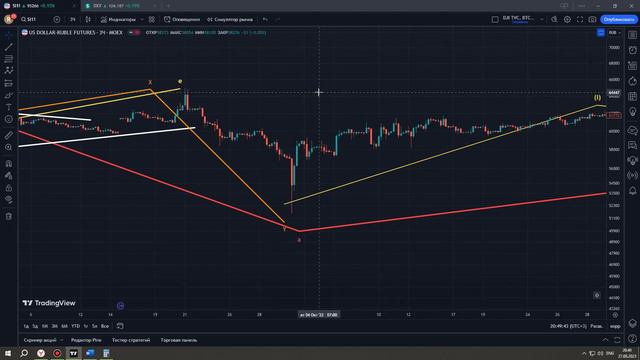Click the Оповещение alert button
This screenshot has height=360, width=640.
tap(182, 19)
